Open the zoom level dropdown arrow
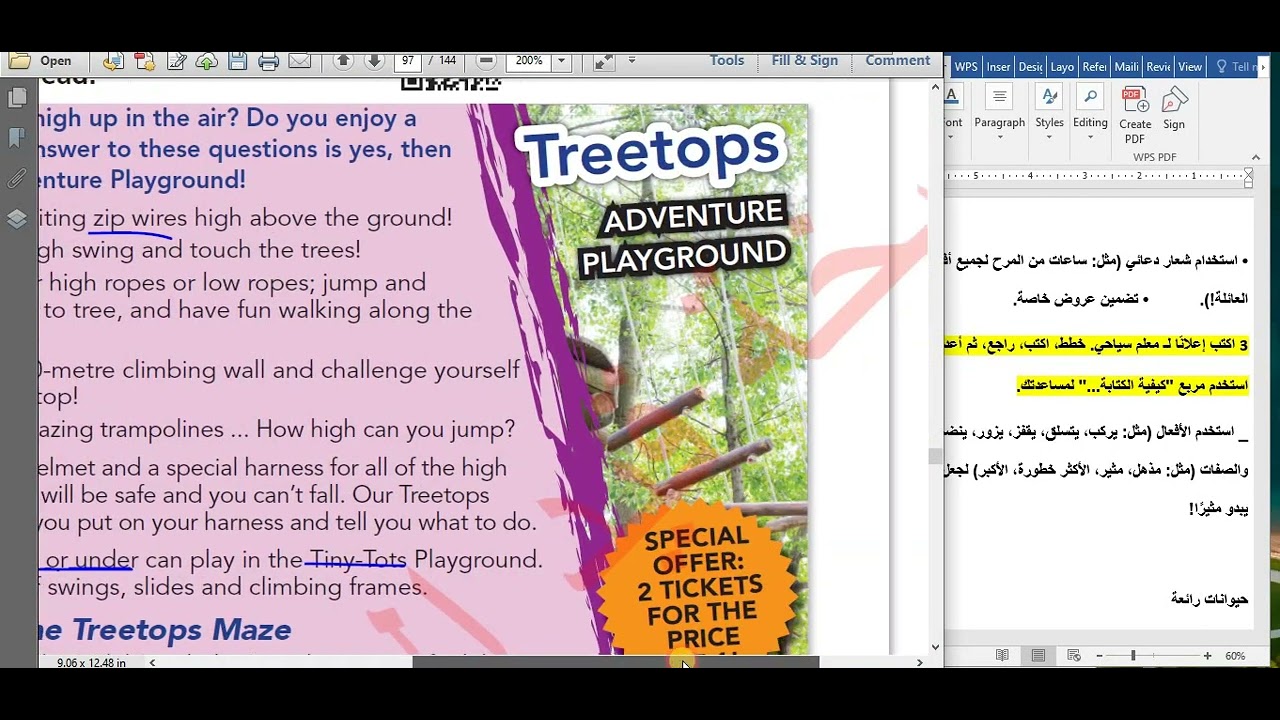 point(561,61)
